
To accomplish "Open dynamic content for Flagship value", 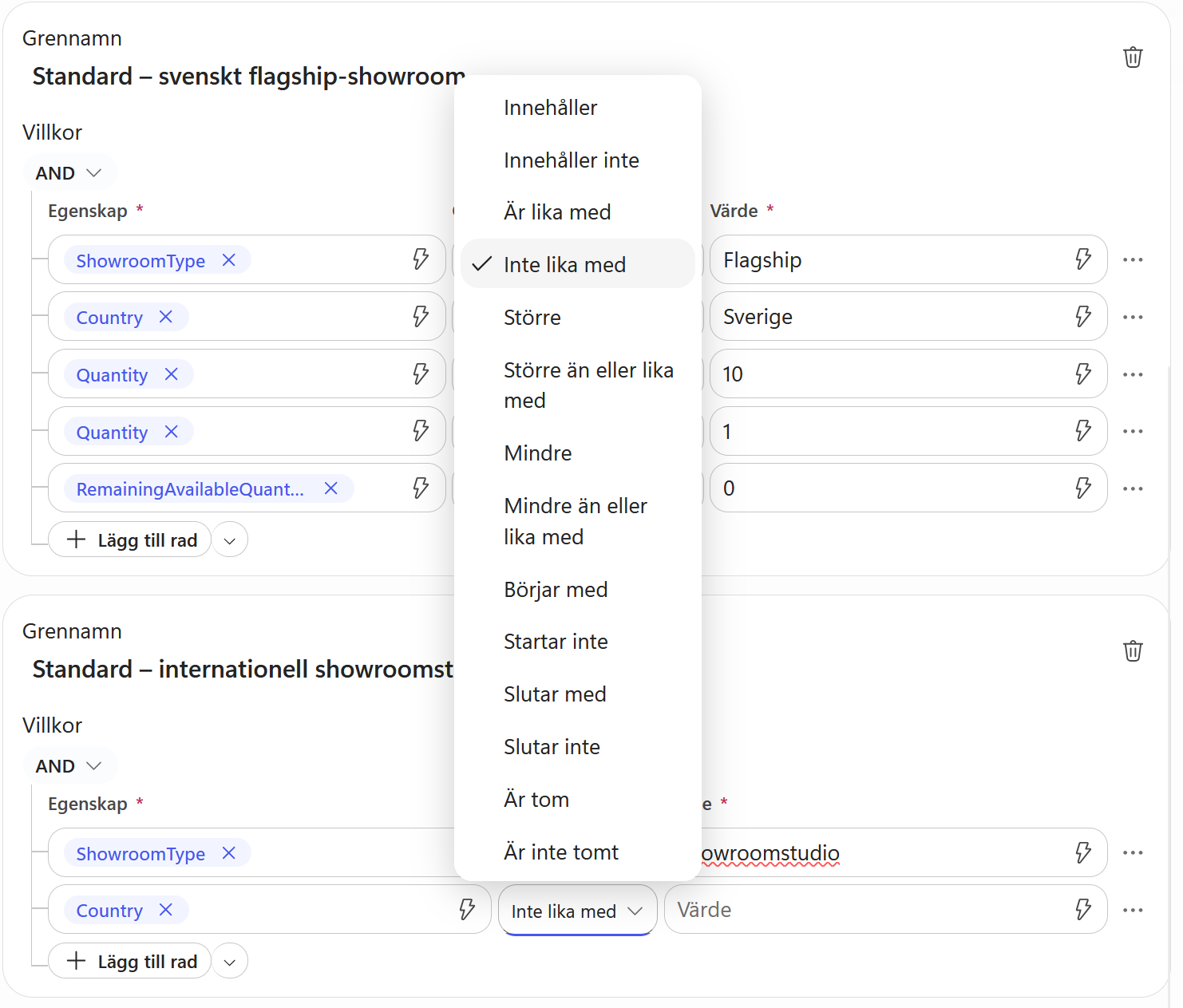I will (1083, 259).
